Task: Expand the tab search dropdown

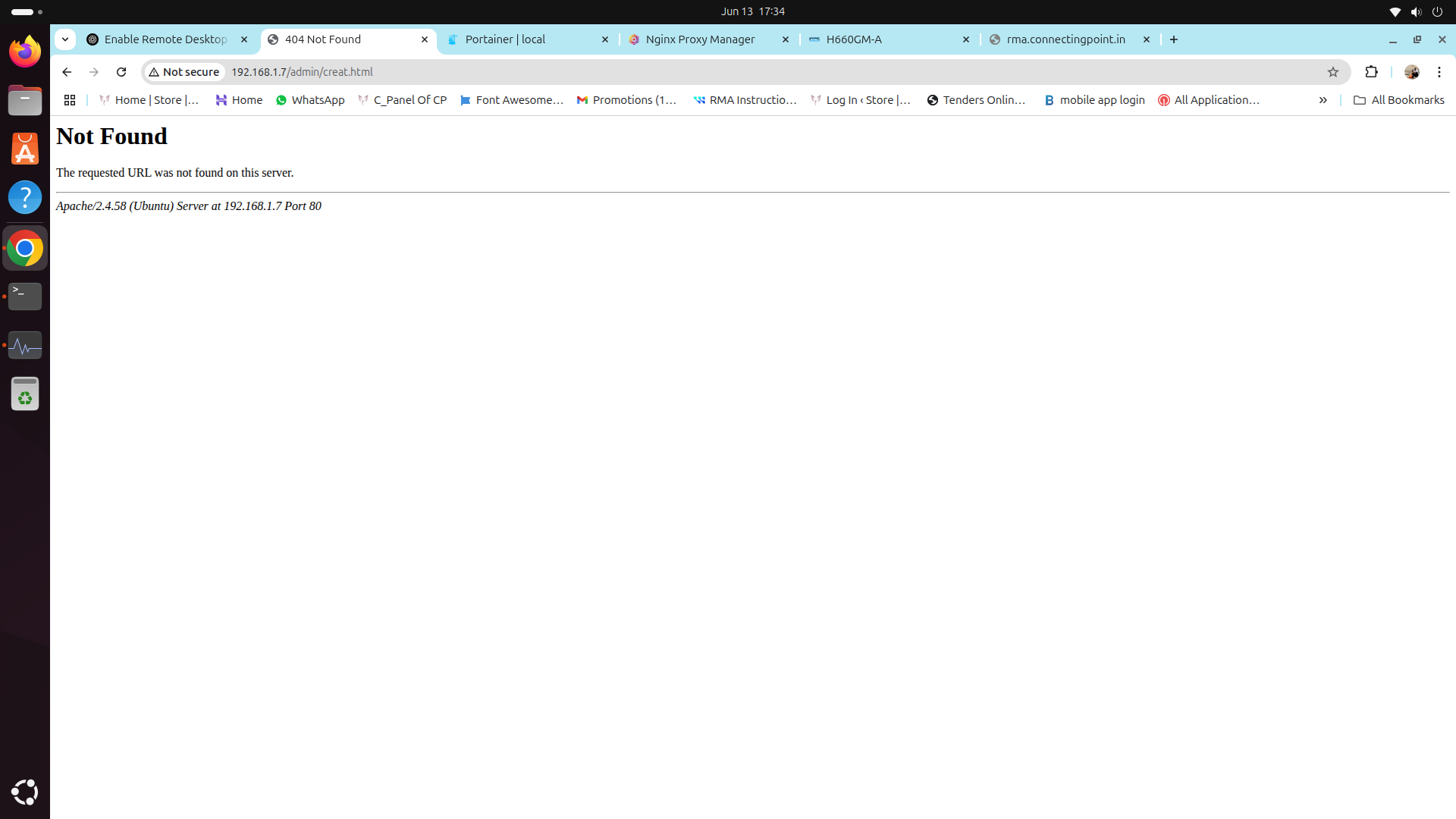Action: click(x=65, y=39)
